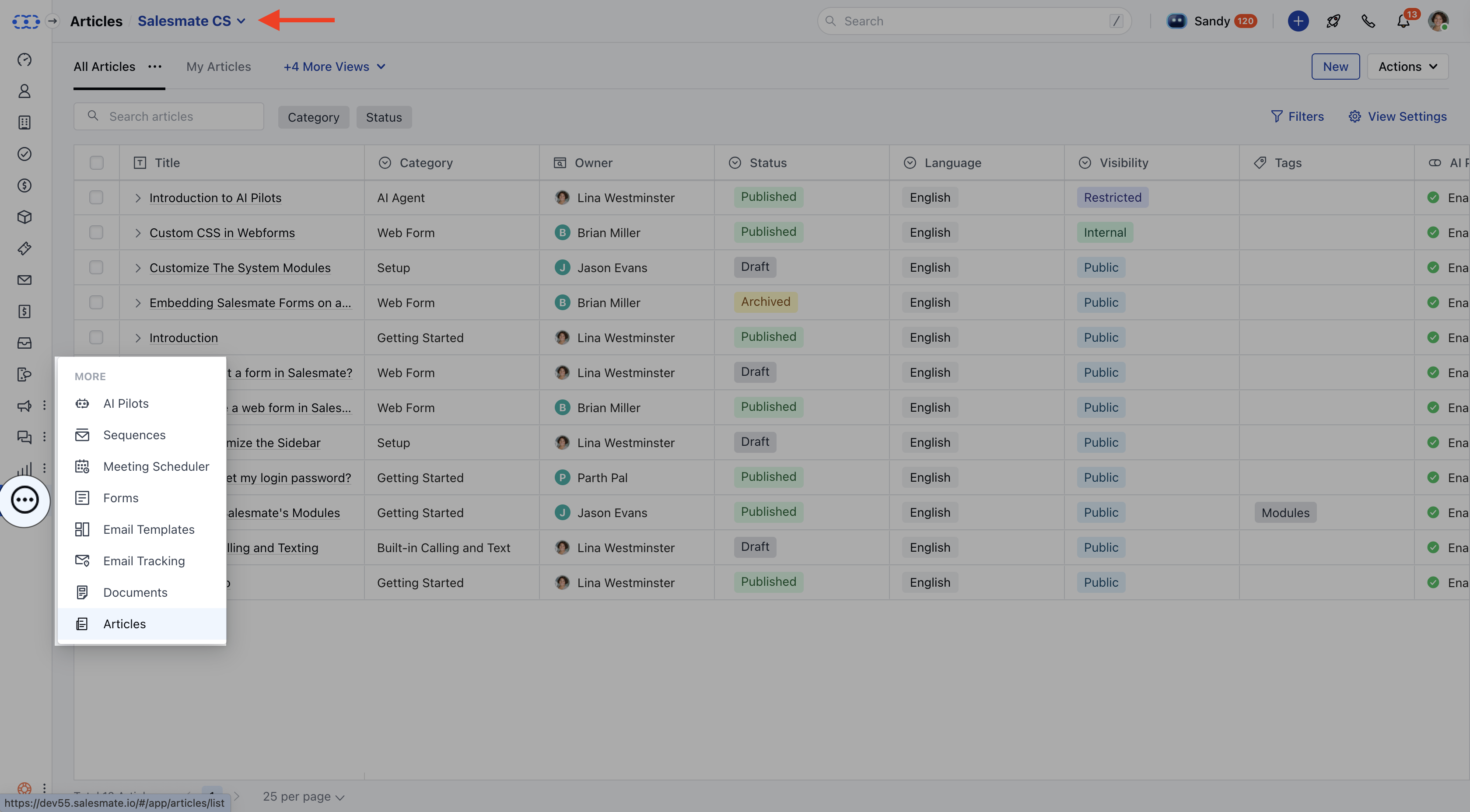1470x812 pixels.
Task: Click the rocket icon in header
Action: 1333,21
